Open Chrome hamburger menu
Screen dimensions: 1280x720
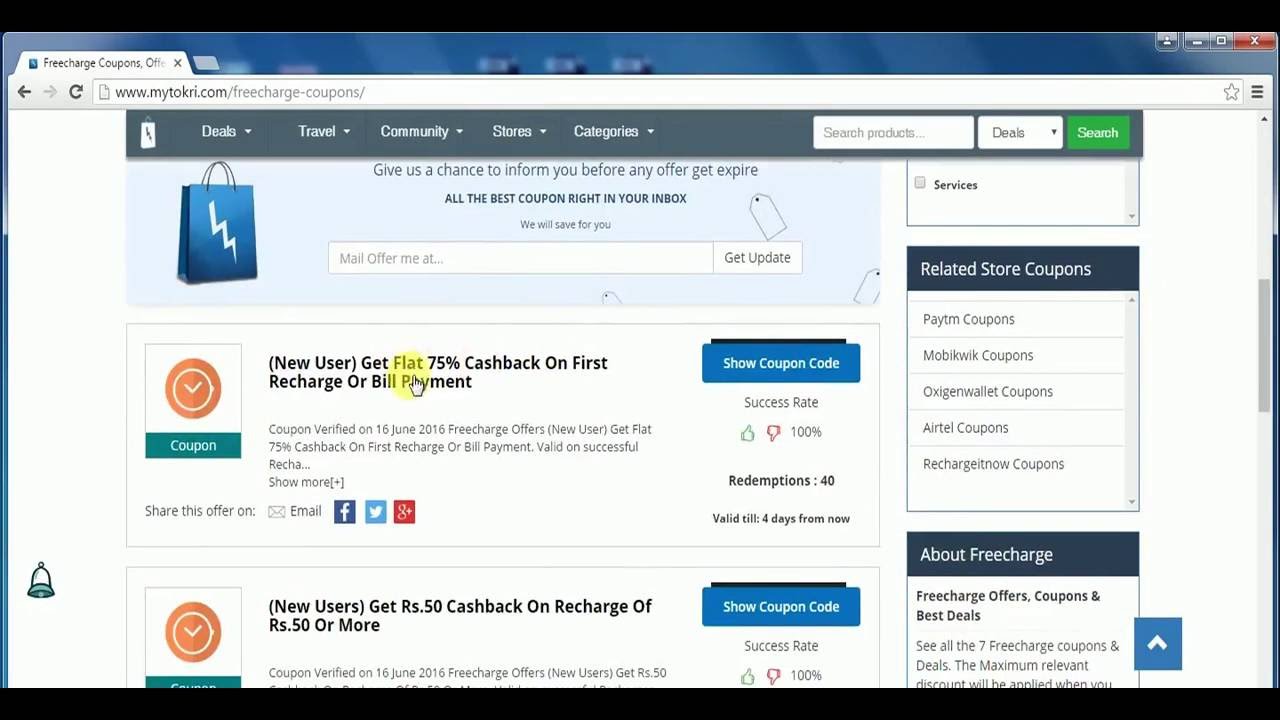pos(1258,92)
